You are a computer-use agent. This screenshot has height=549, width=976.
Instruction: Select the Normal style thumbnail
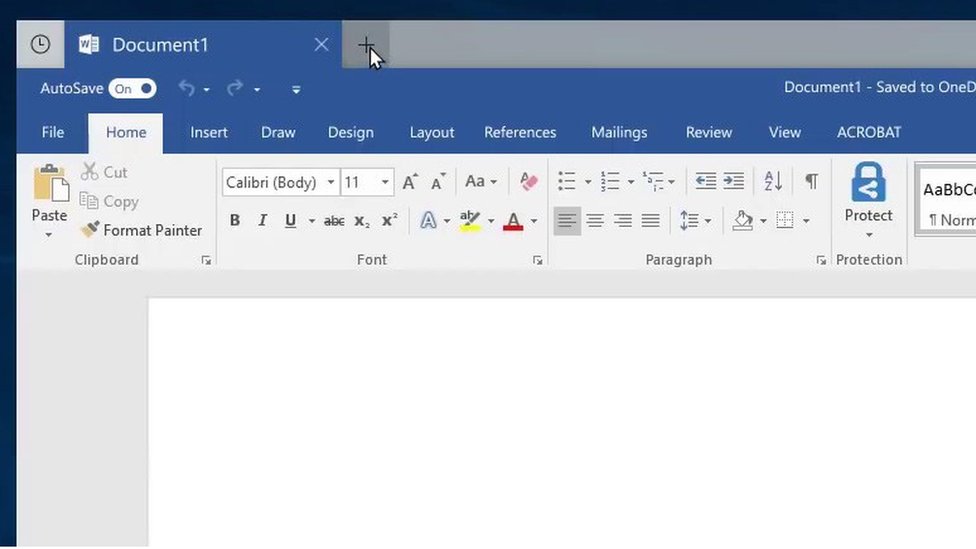tap(948, 200)
